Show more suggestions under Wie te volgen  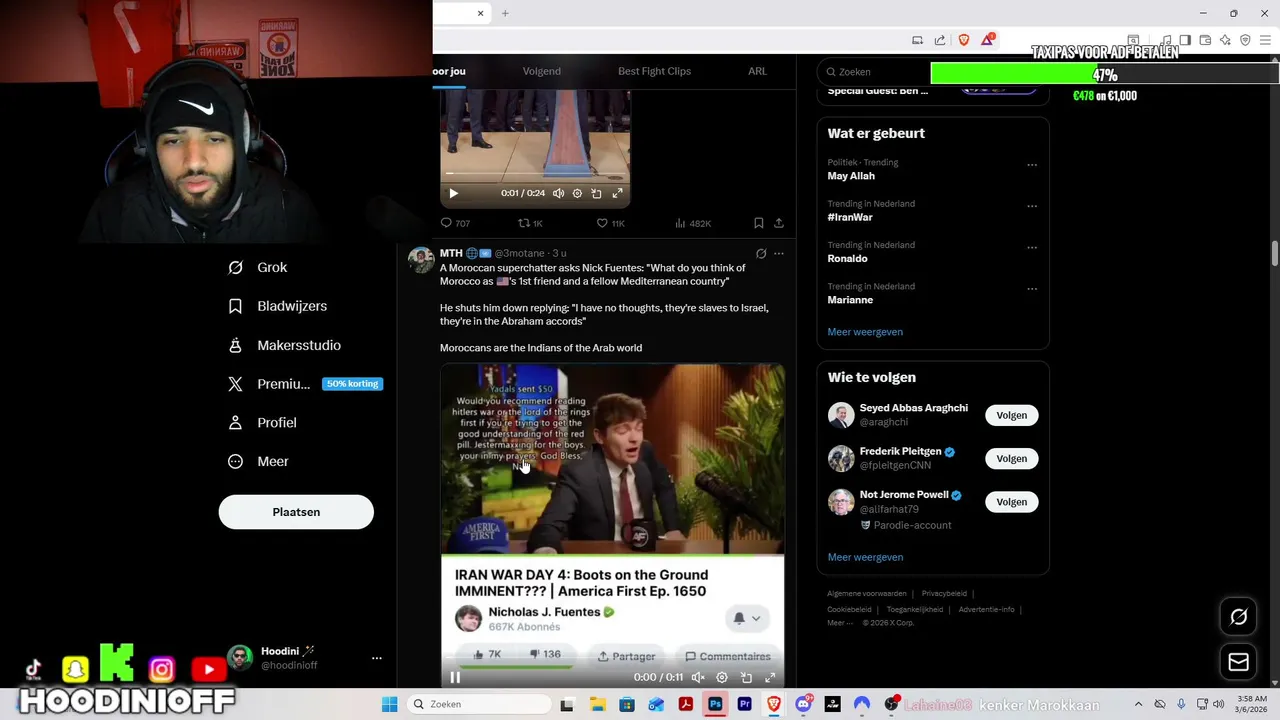click(865, 557)
